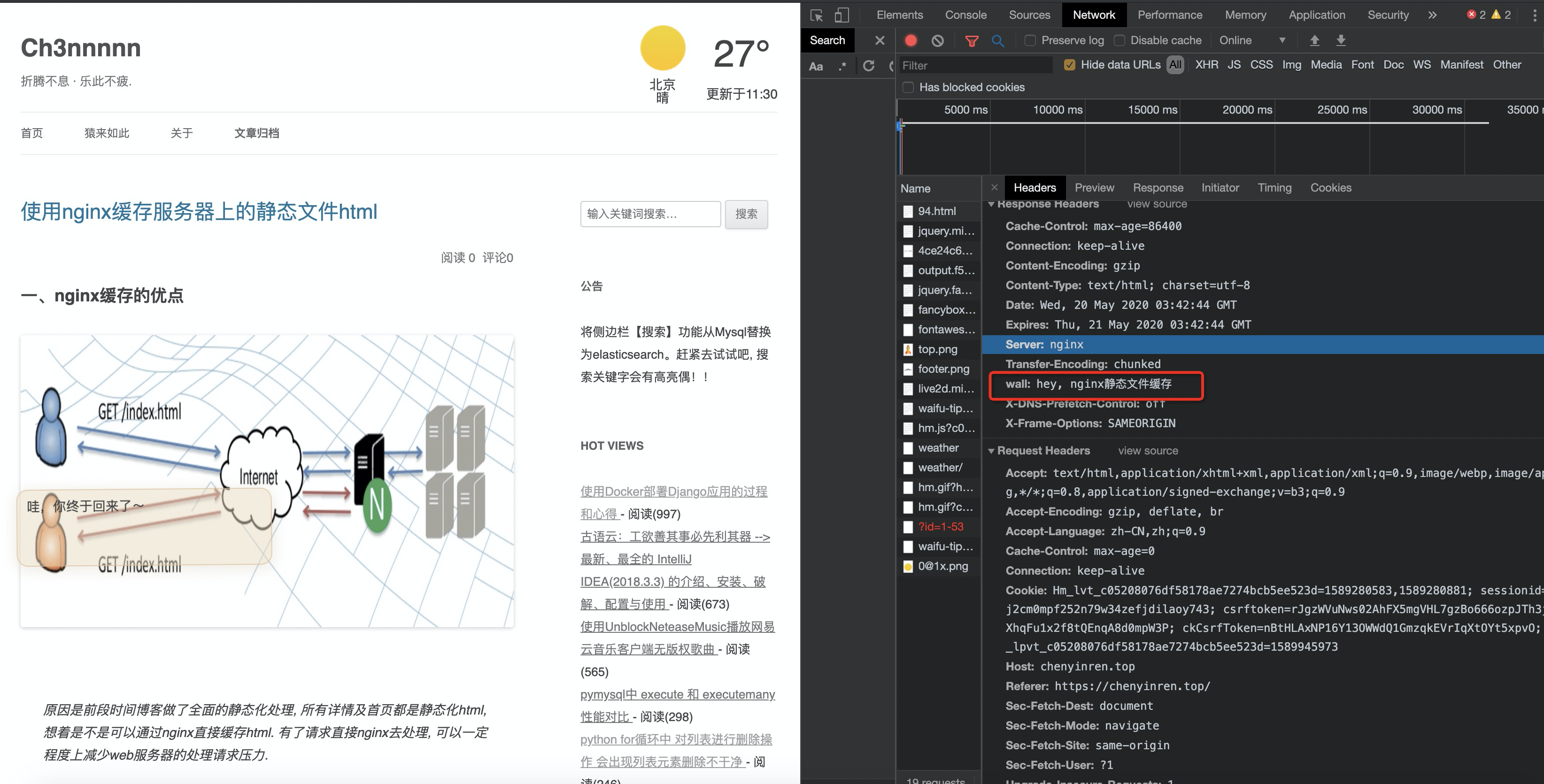Check Has blocked cookies
Image resolution: width=1544 pixels, height=784 pixels.
click(x=909, y=87)
